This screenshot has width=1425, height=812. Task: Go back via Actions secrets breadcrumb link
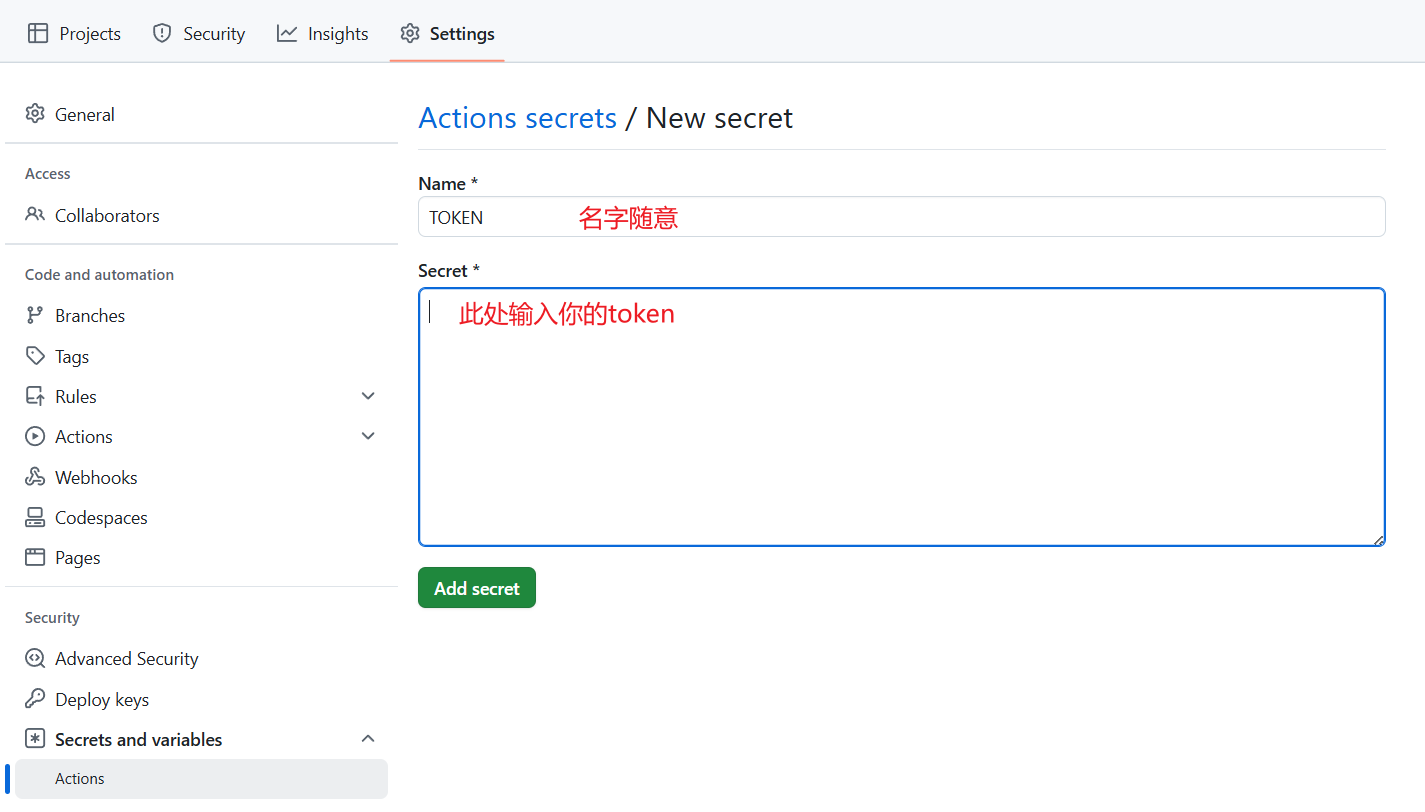point(517,118)
